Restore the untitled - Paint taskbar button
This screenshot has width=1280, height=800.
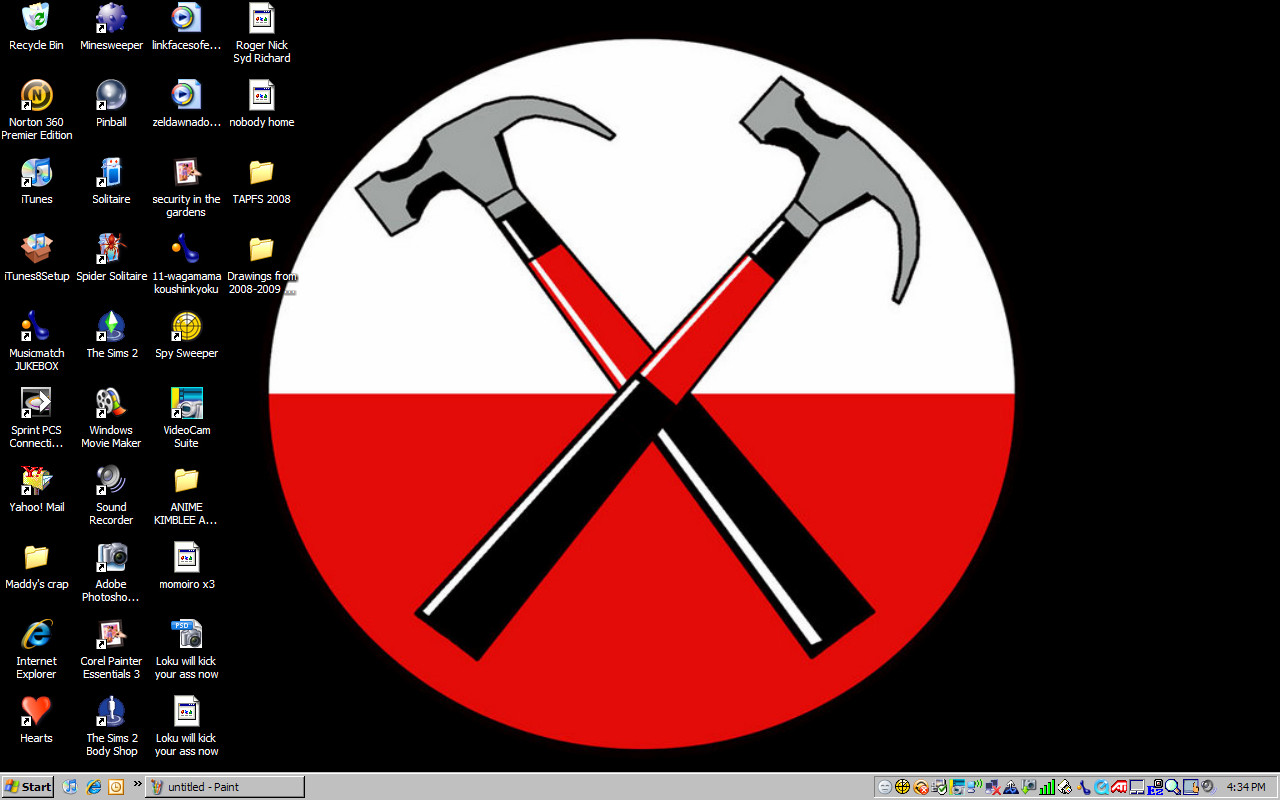[x=225, y=787]
